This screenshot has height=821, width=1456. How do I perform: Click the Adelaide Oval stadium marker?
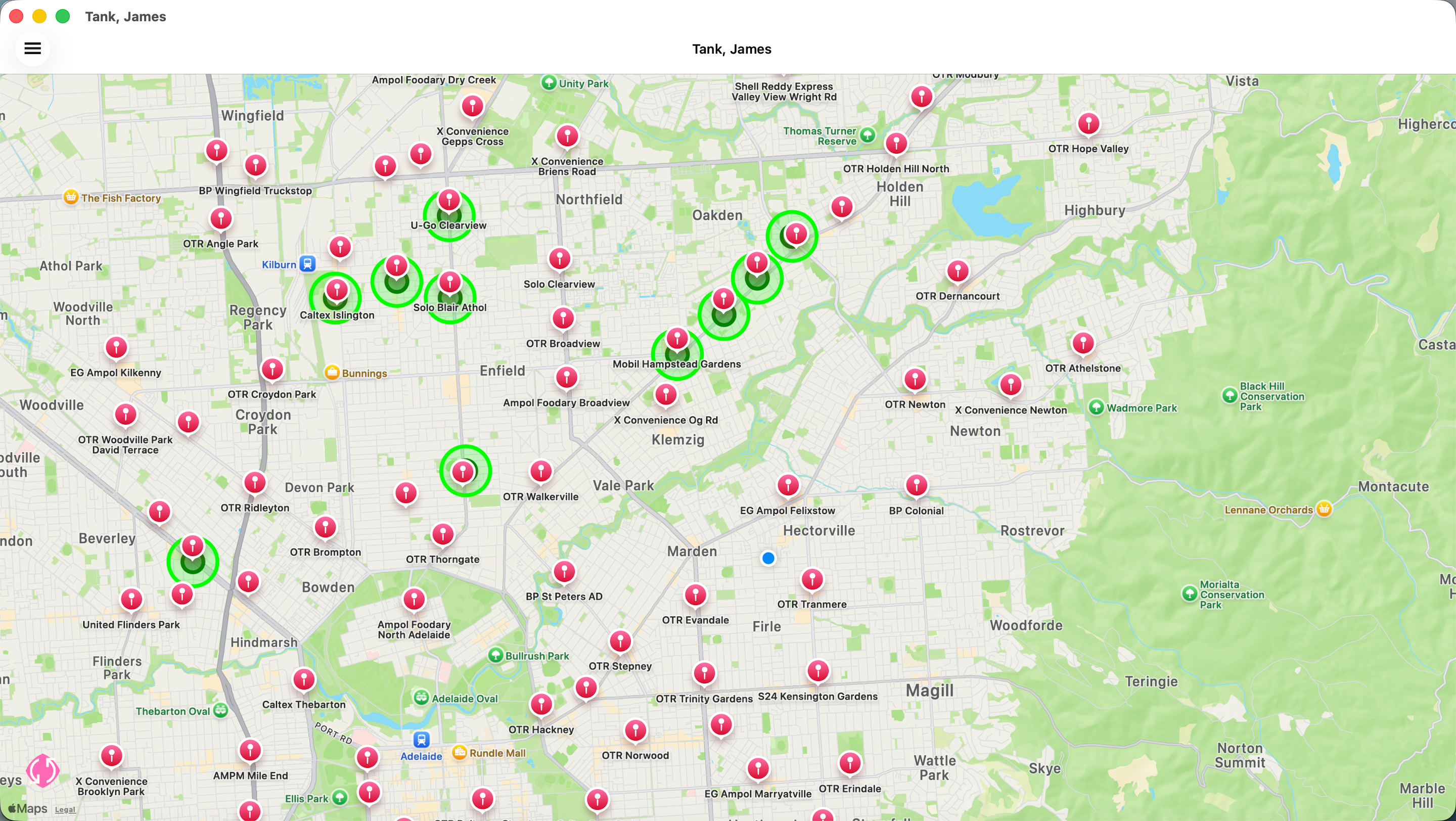421,697
